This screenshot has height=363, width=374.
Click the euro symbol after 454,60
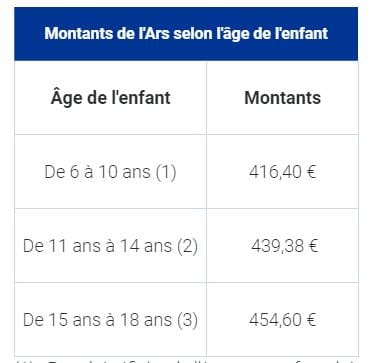pyautogui.click(x=311, y=320)
